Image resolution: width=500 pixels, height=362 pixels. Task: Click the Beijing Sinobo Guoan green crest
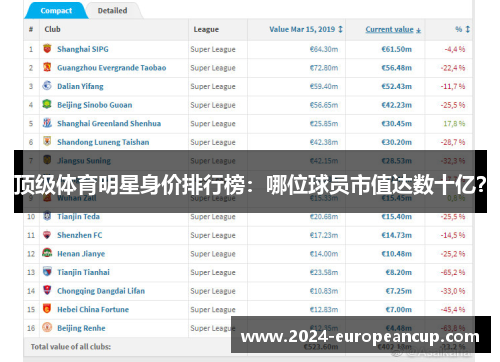[47, 104]
